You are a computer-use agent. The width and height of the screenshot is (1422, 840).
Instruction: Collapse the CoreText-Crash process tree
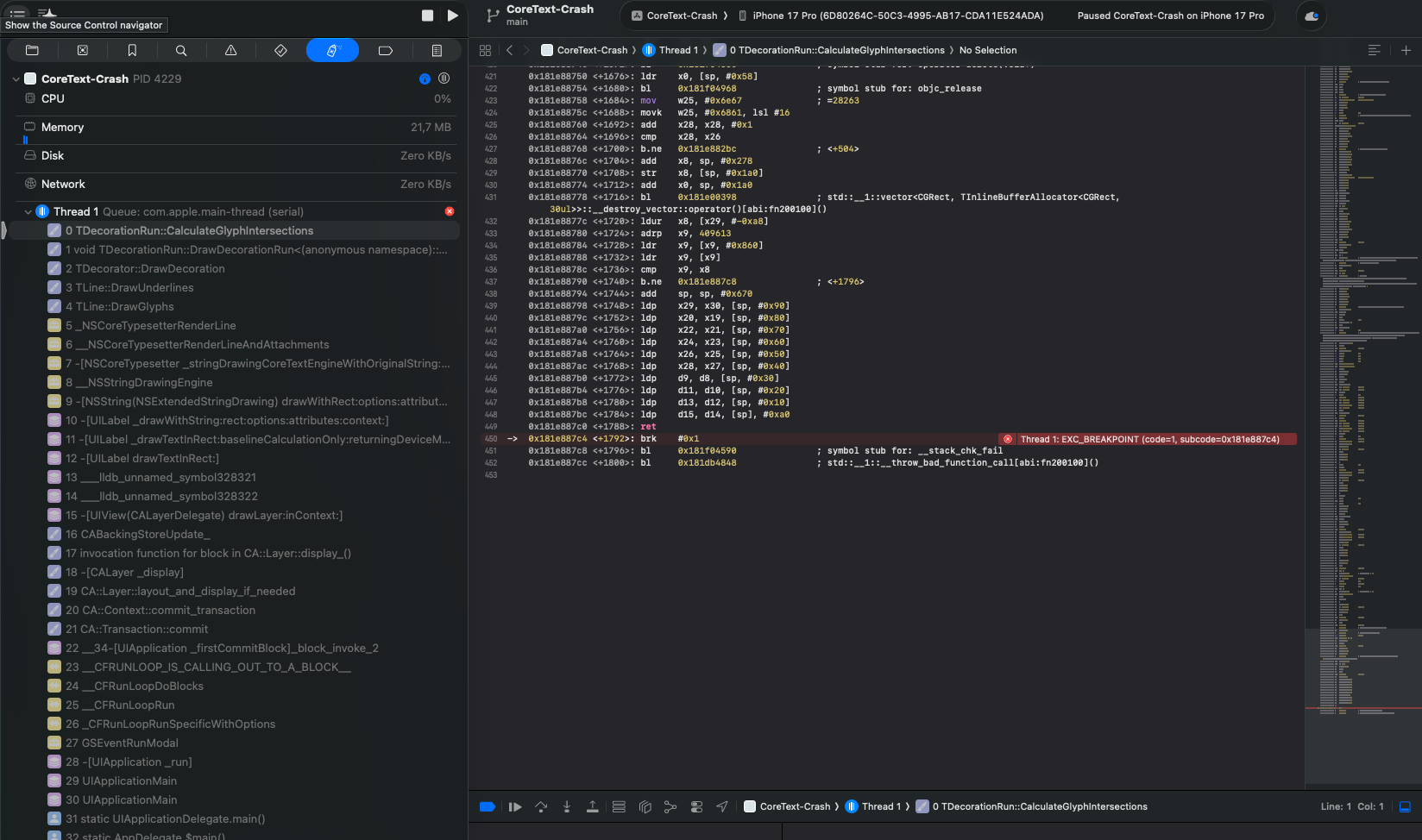(16, 79)
